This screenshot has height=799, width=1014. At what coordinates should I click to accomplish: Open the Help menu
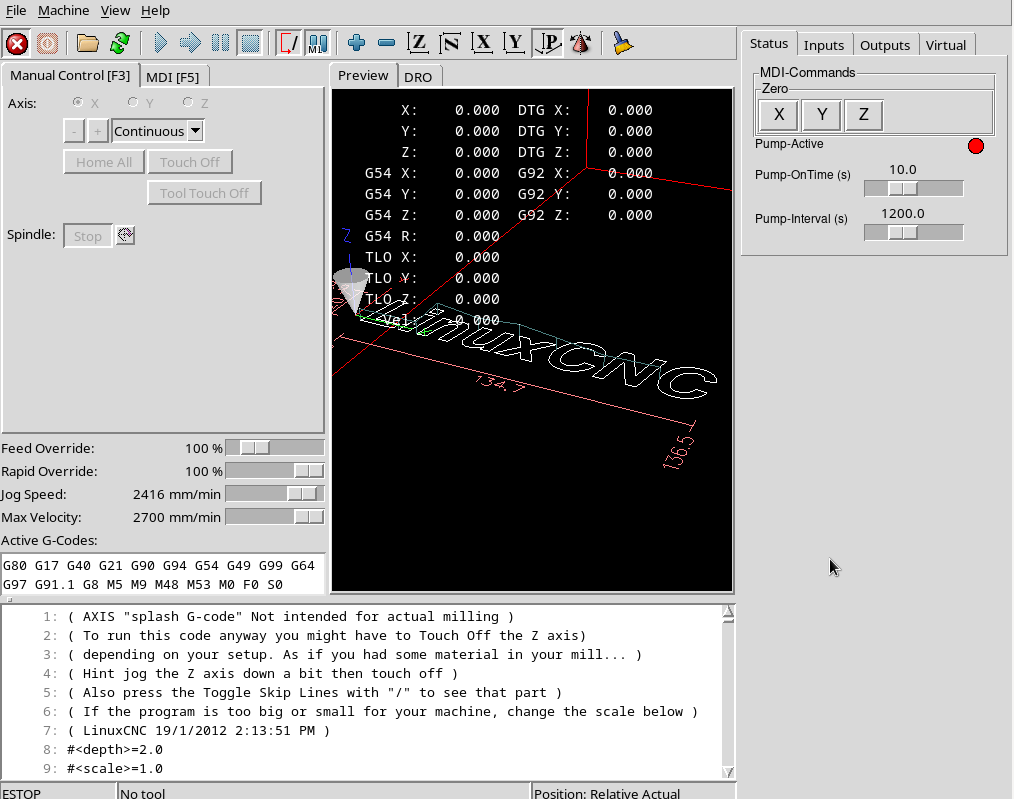point(155,10)
